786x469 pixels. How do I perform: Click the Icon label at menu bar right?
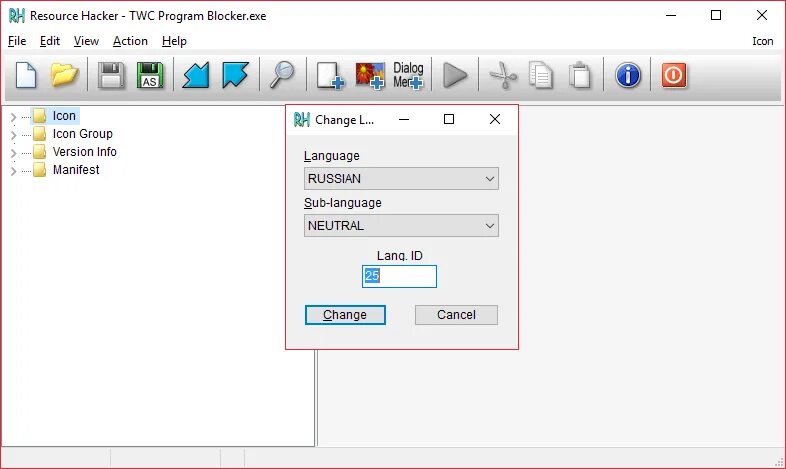click(x=762, y=41)
